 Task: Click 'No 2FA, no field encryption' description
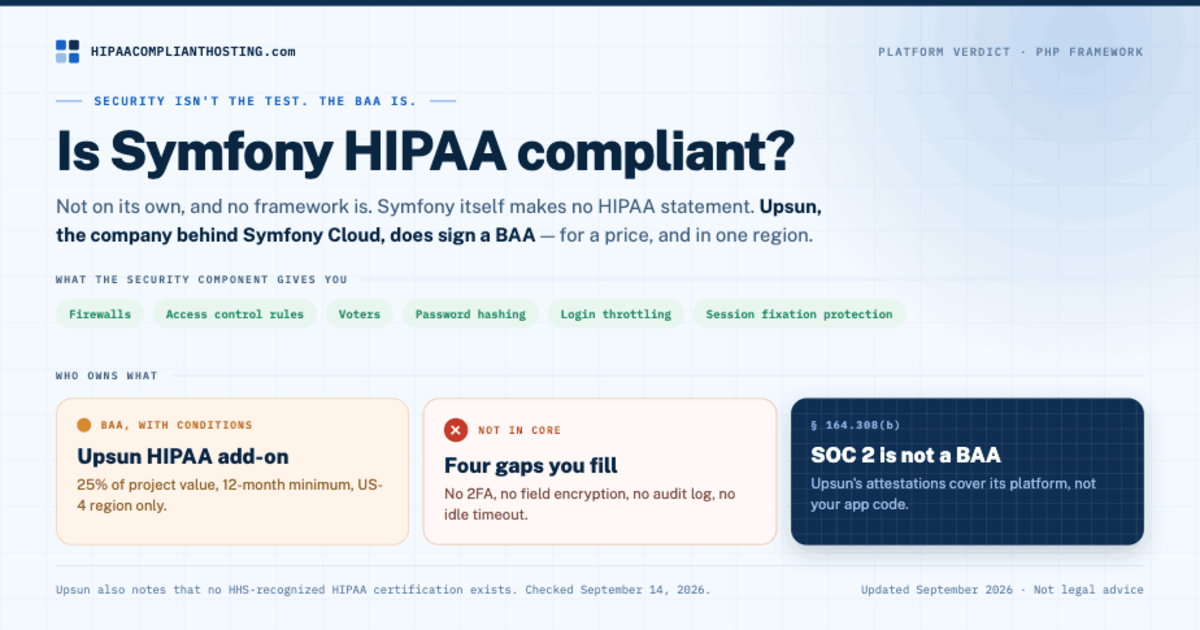(x=590, y=504)
